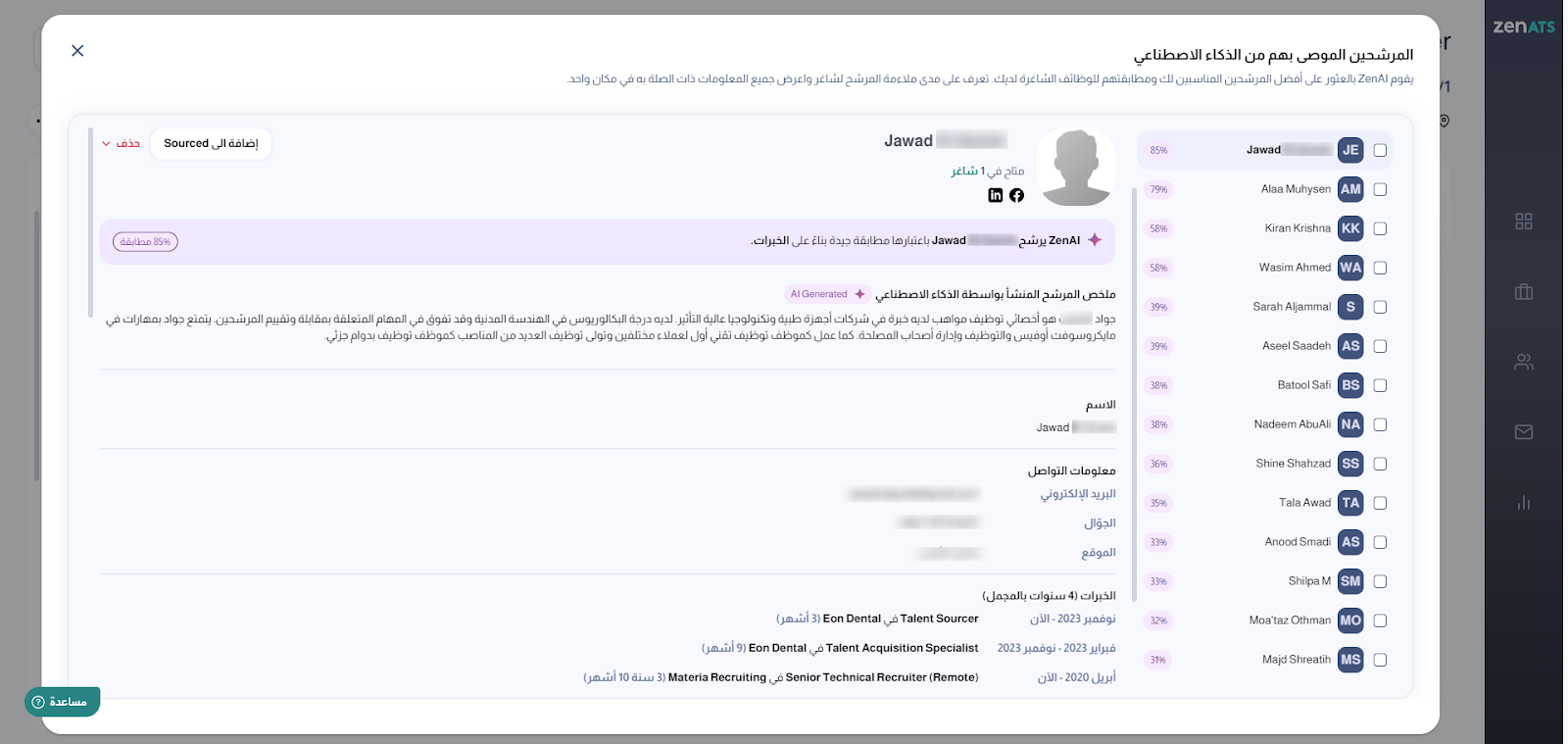Click the zenATS logo
Image resolution: width=1568 pixels, height=744 pixels.
pos(1524,26)
